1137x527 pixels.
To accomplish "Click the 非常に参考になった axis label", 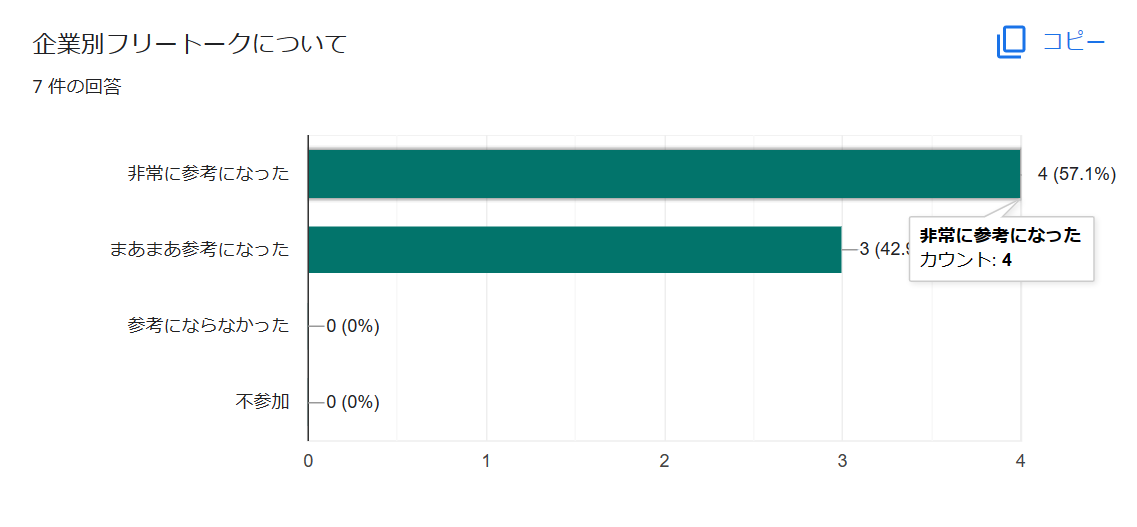I will pos(208,174).
